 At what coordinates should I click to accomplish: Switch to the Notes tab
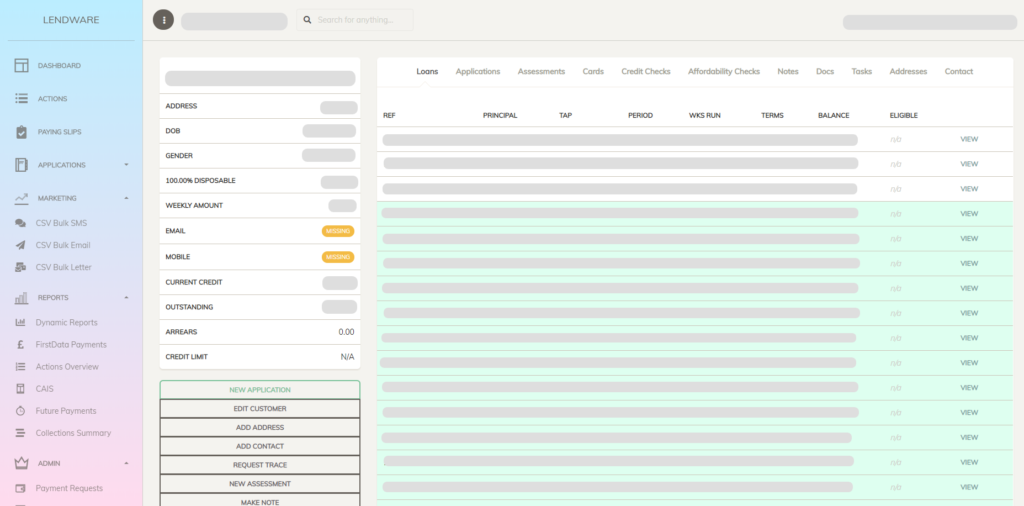pos(788,72)
